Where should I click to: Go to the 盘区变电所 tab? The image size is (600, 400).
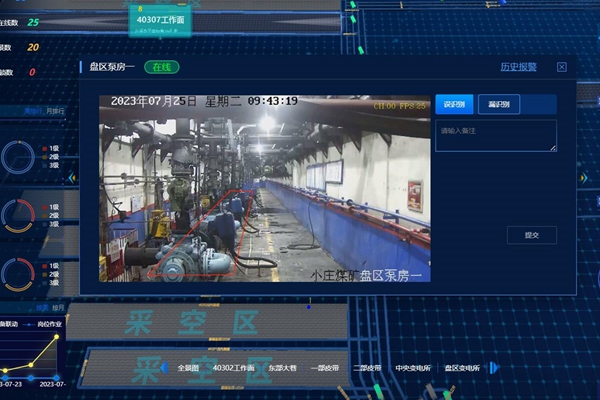462,368
